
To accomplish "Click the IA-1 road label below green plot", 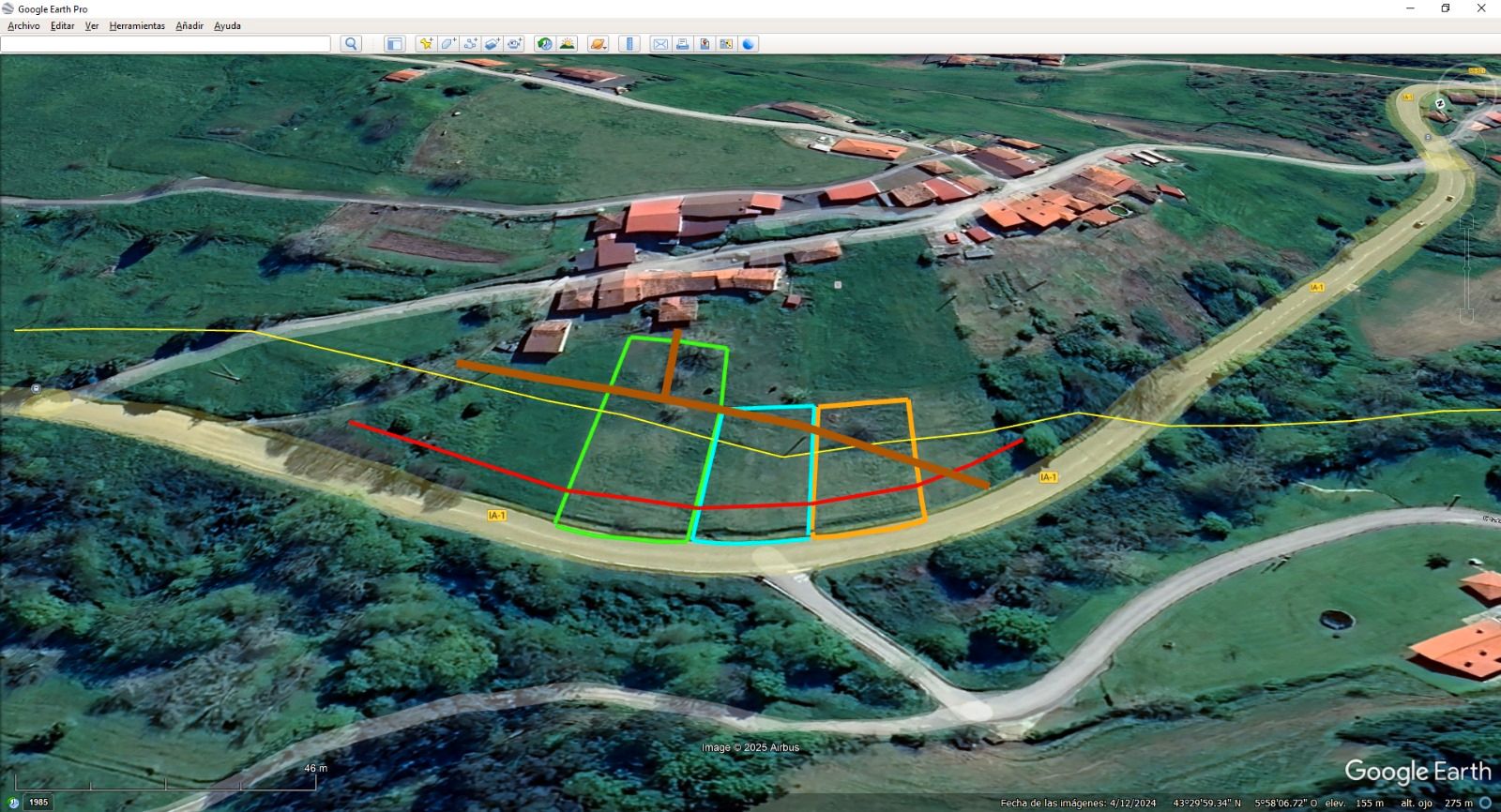I will point(496,515).
